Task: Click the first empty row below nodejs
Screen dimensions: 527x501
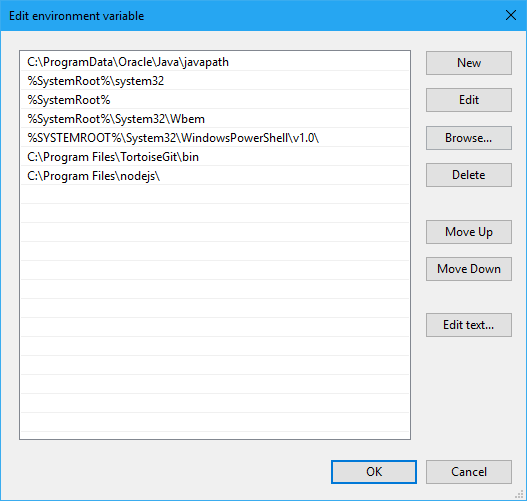Action: click(x=215, y=195)
